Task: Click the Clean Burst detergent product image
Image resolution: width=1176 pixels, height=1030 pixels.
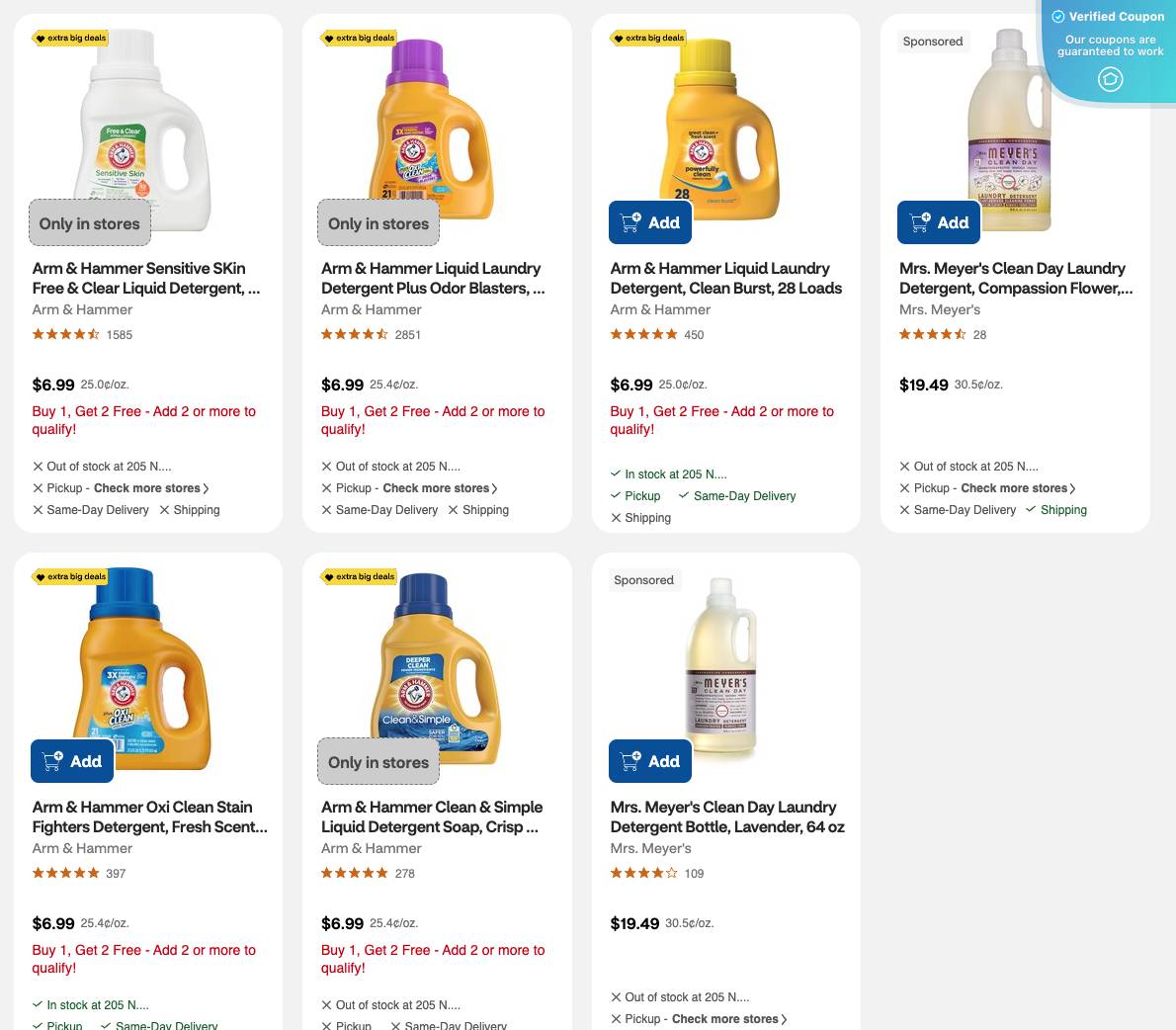Action: tap(726, 129)
